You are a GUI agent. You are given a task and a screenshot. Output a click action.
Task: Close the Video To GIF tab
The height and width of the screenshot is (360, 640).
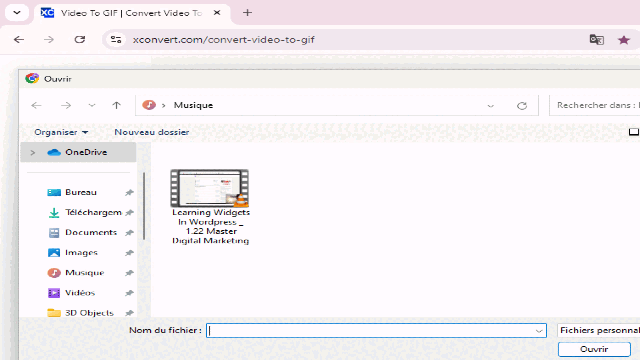[x=217, y=13]
